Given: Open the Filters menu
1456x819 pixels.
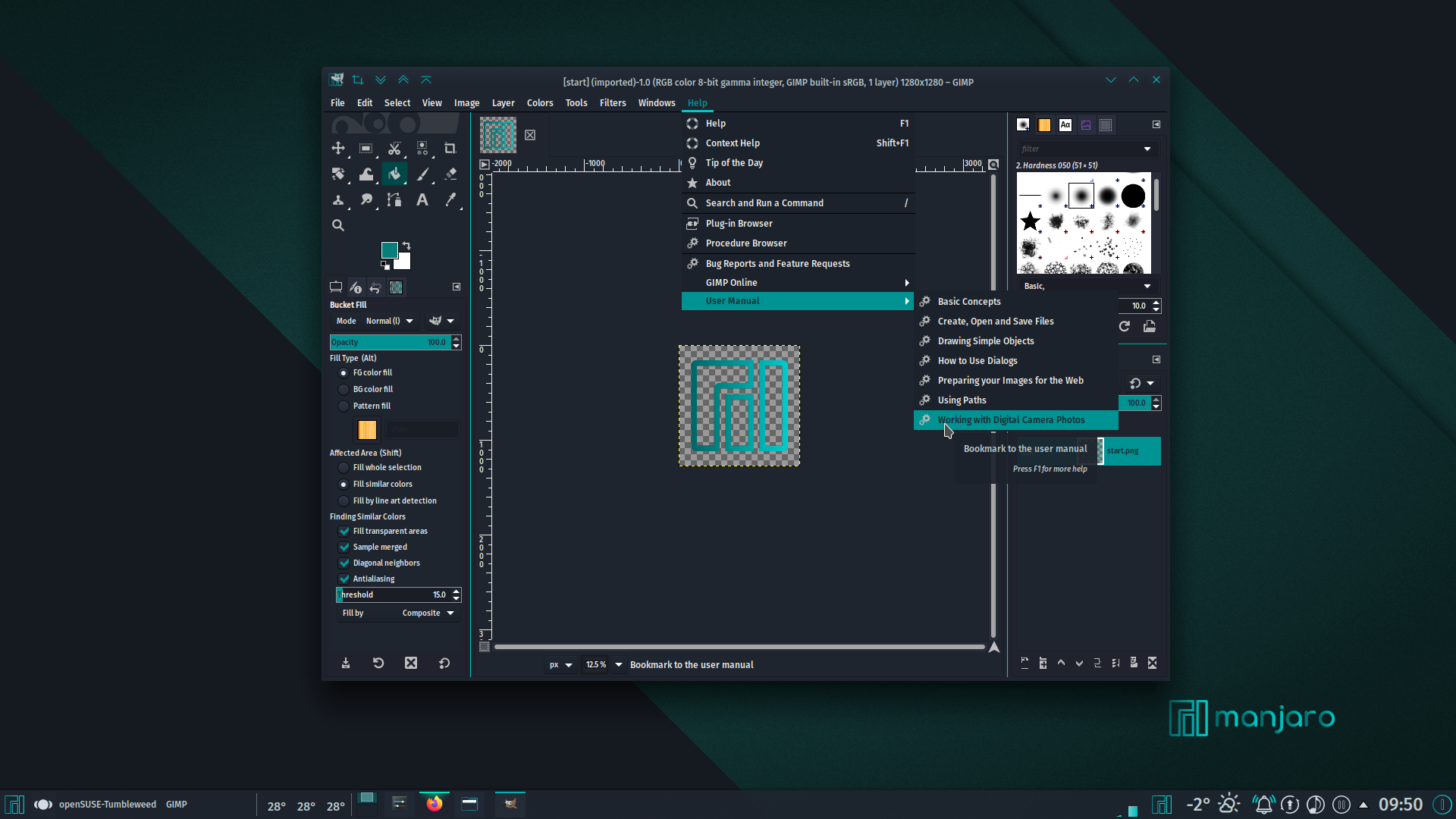Looking at the screenshot, I should coord(613,103).
